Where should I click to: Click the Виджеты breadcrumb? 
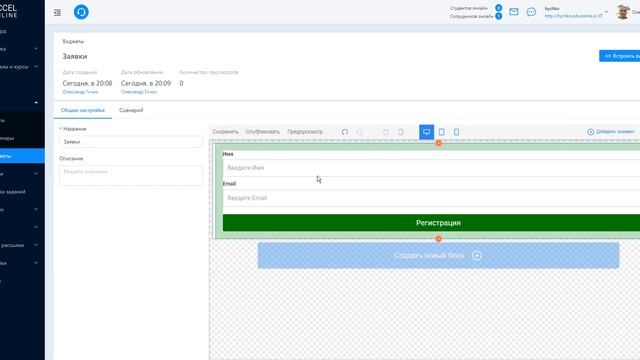click(73, 41)
